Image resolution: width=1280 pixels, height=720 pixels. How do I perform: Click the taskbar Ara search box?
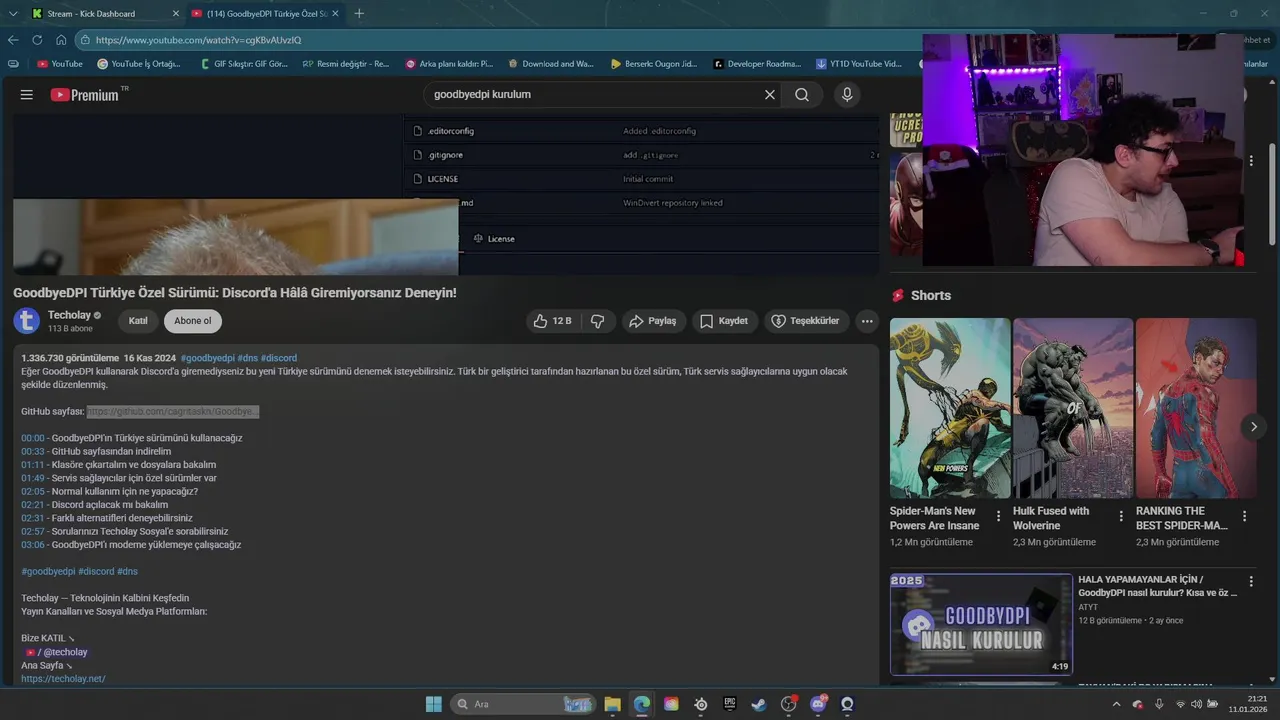[522, 704]
